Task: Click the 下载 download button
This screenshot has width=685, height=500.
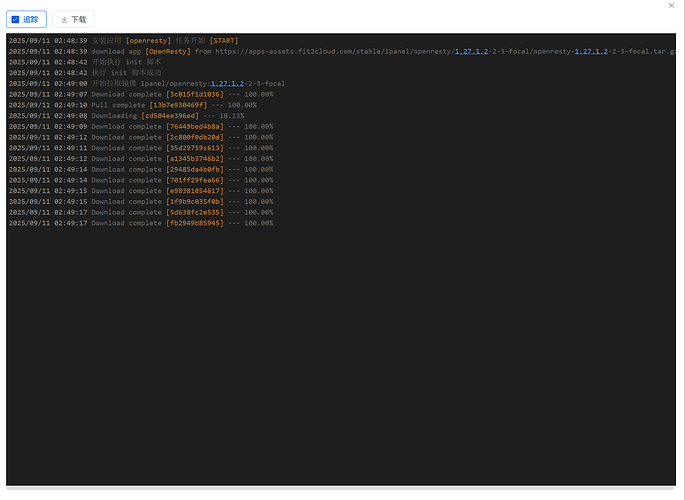Action: (73, 20)
